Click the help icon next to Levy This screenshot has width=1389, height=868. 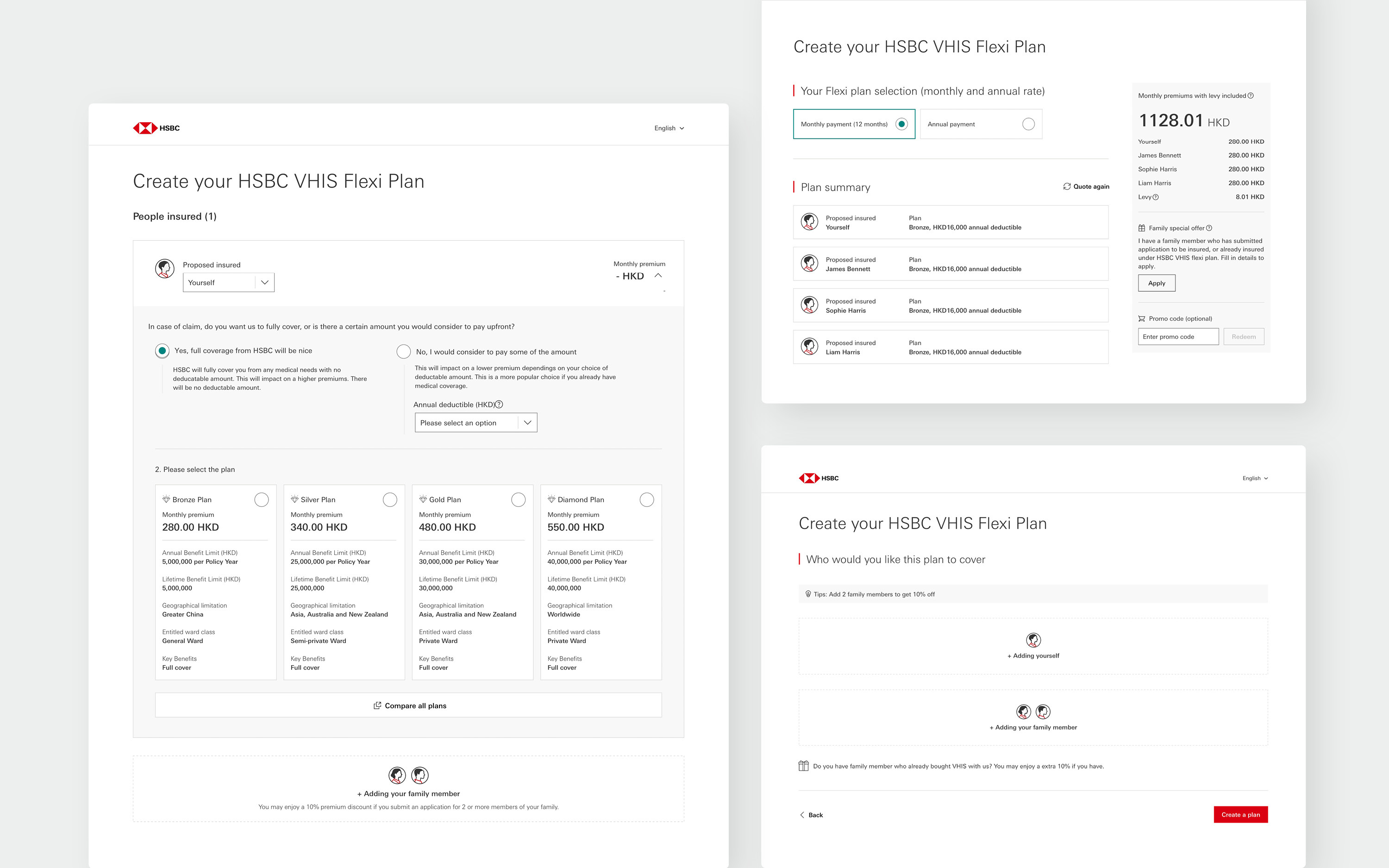[1155, 197]
